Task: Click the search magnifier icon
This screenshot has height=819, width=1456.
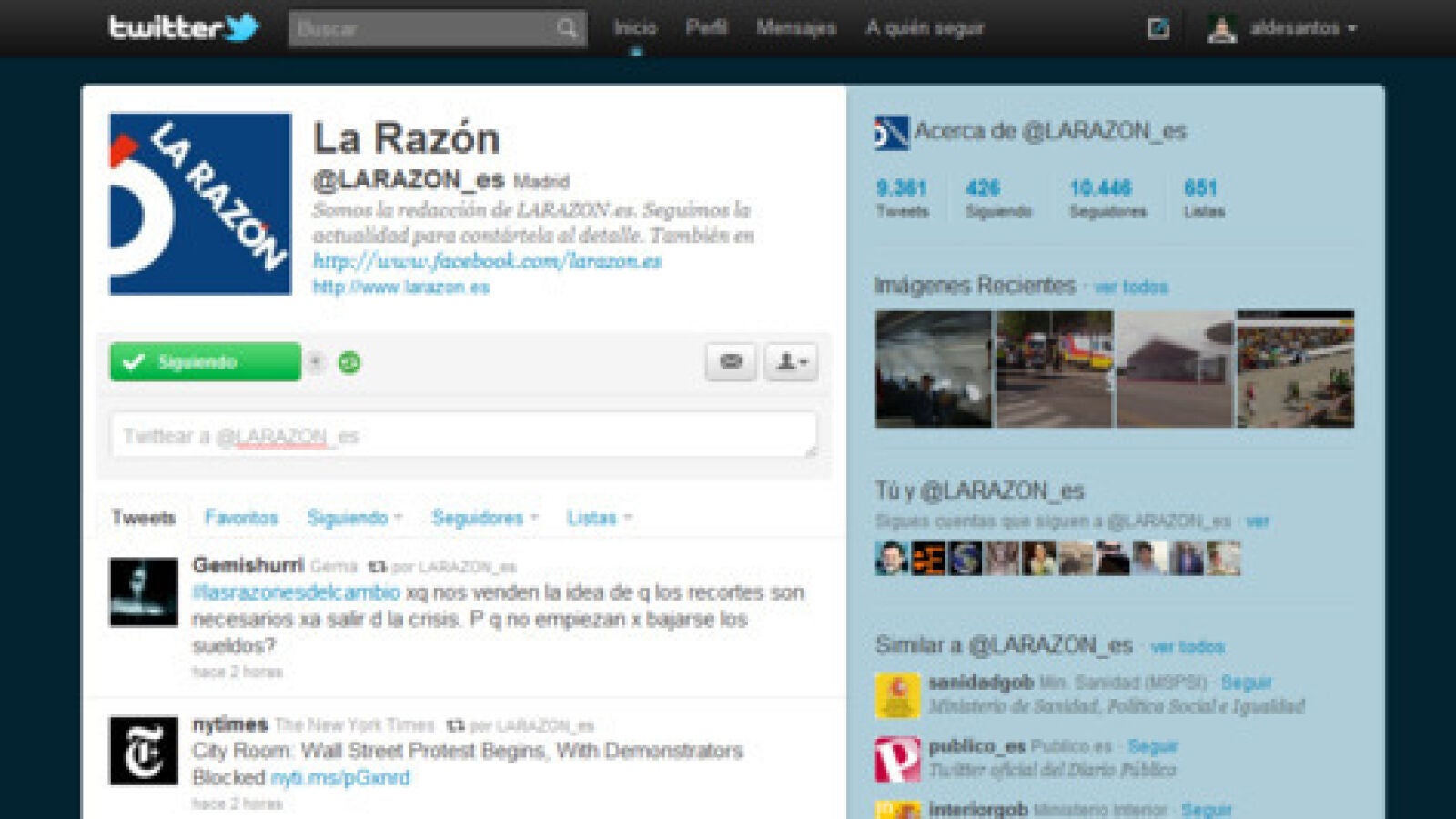Action: point(566,28)
